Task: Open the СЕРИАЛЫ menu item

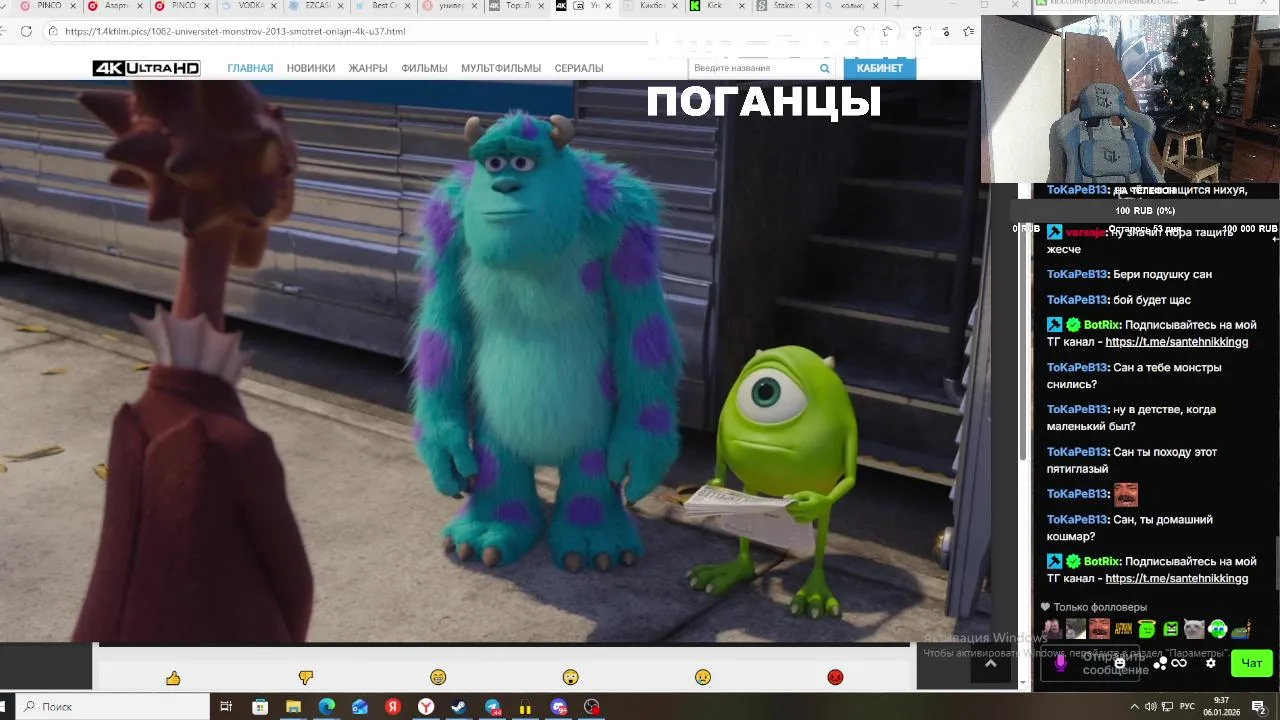Action: (x=579, y=68)
